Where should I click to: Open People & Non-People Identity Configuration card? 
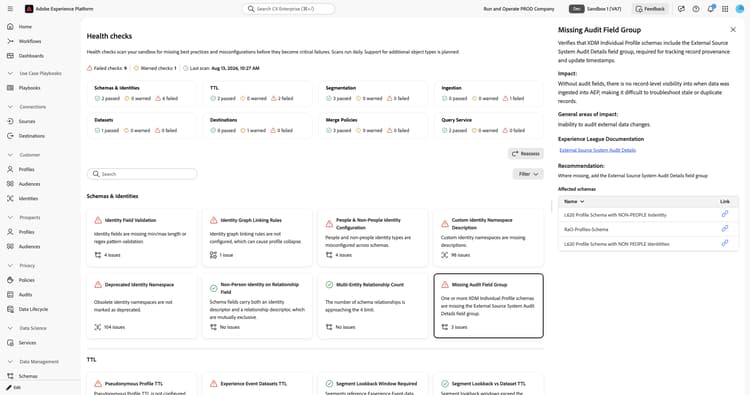tap(373, 238)
